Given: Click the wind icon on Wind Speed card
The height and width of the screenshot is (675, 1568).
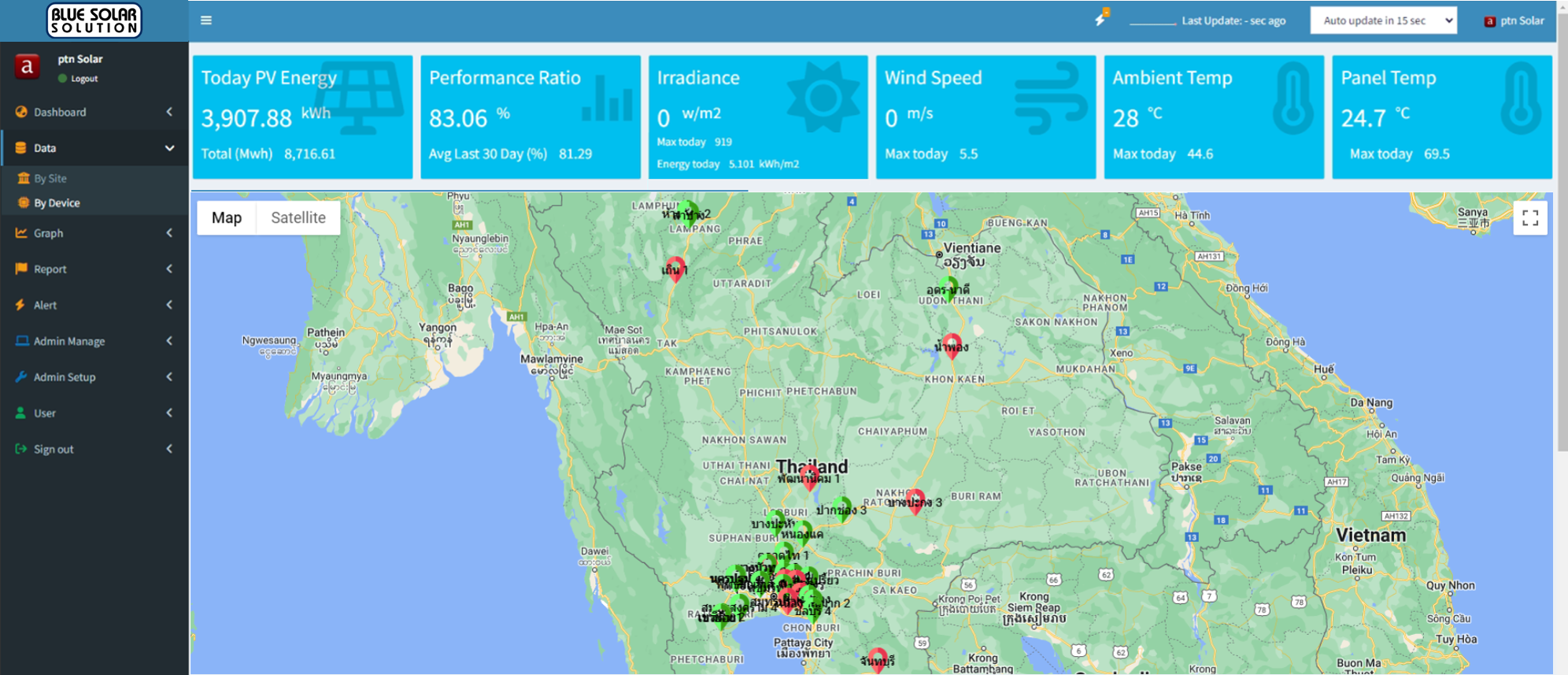Looking at the screenshot, I should (x=1051, y=98).
